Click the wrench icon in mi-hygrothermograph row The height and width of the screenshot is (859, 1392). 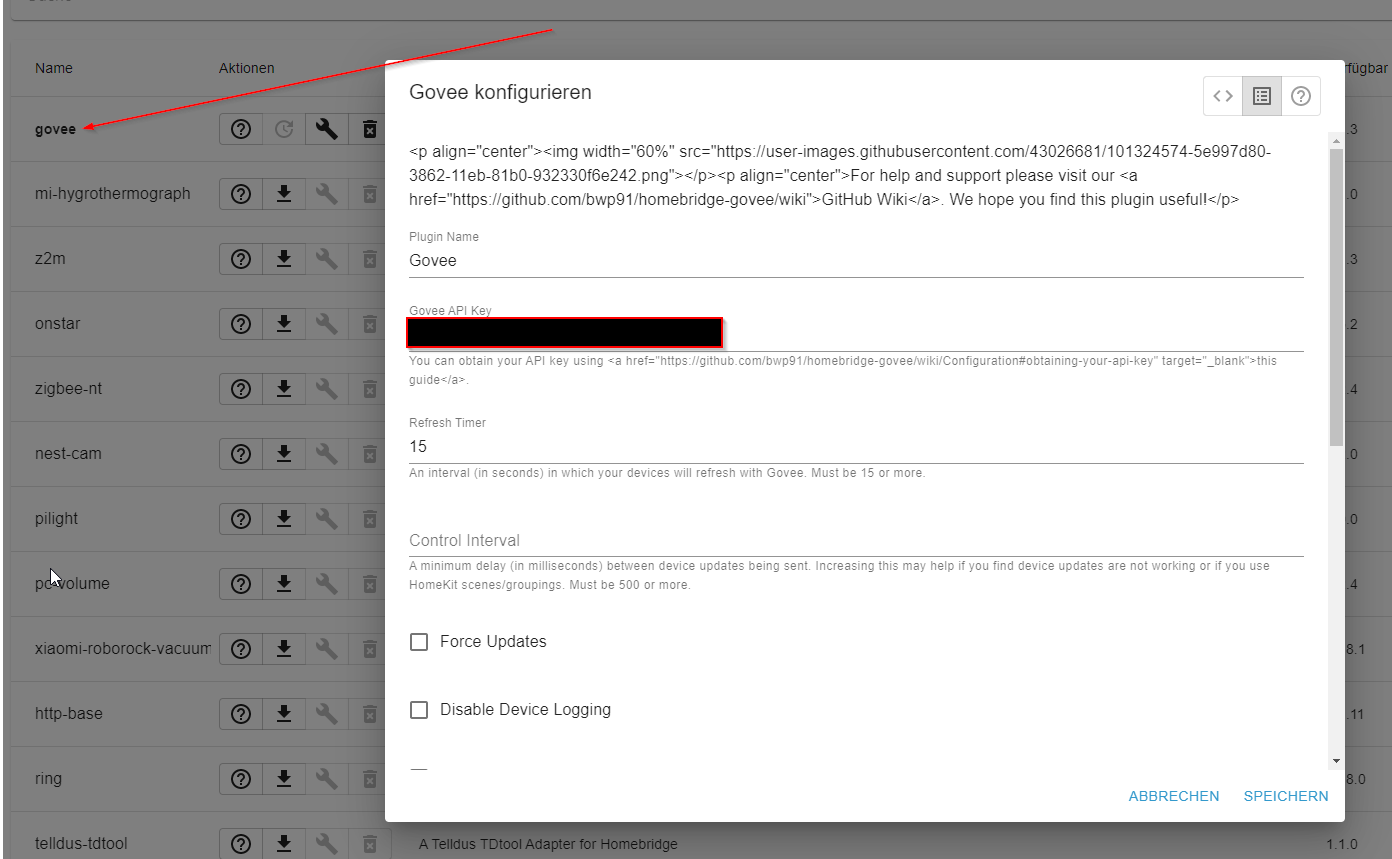(326, 194)
